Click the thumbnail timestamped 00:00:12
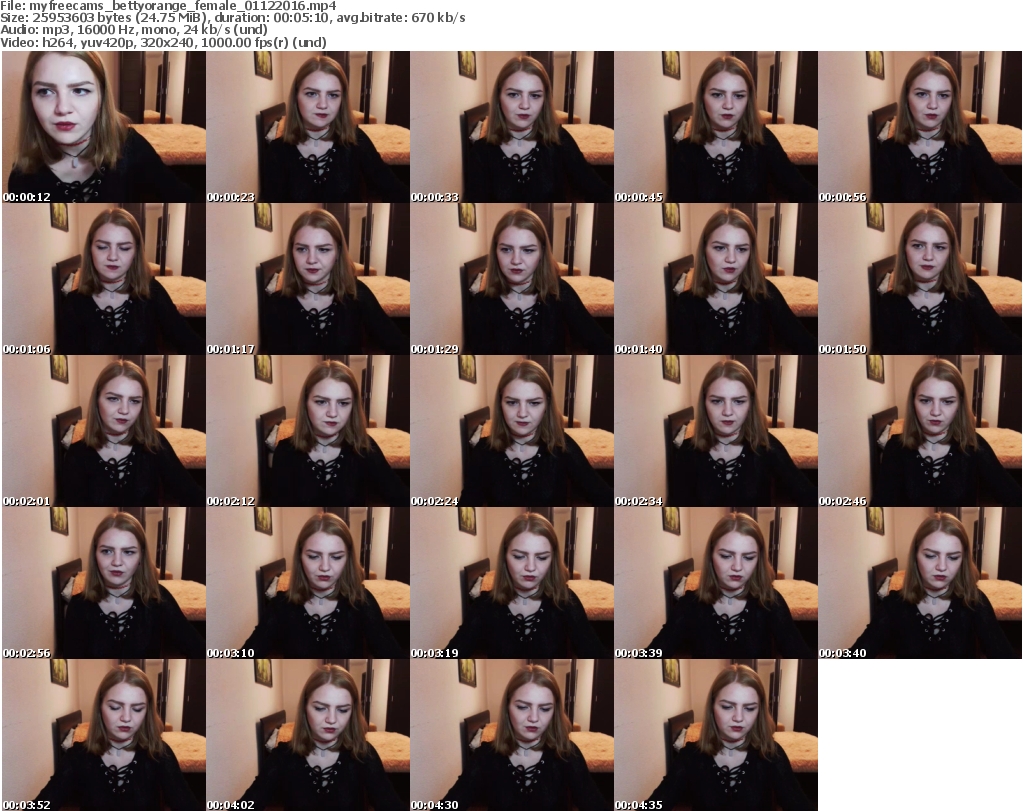Screen dimensions: 1024x811 [103, 127]
